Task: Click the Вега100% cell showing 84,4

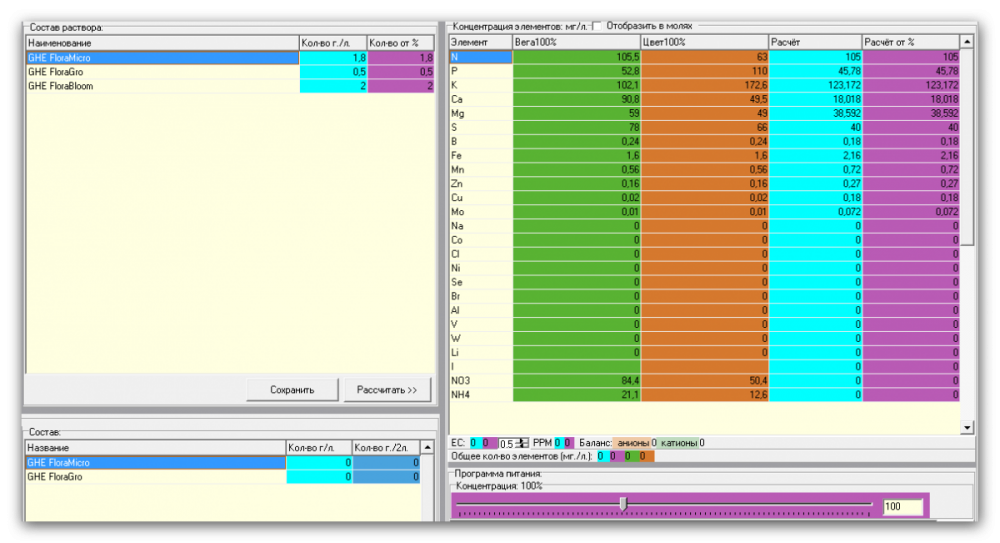Action: (577, 380)
